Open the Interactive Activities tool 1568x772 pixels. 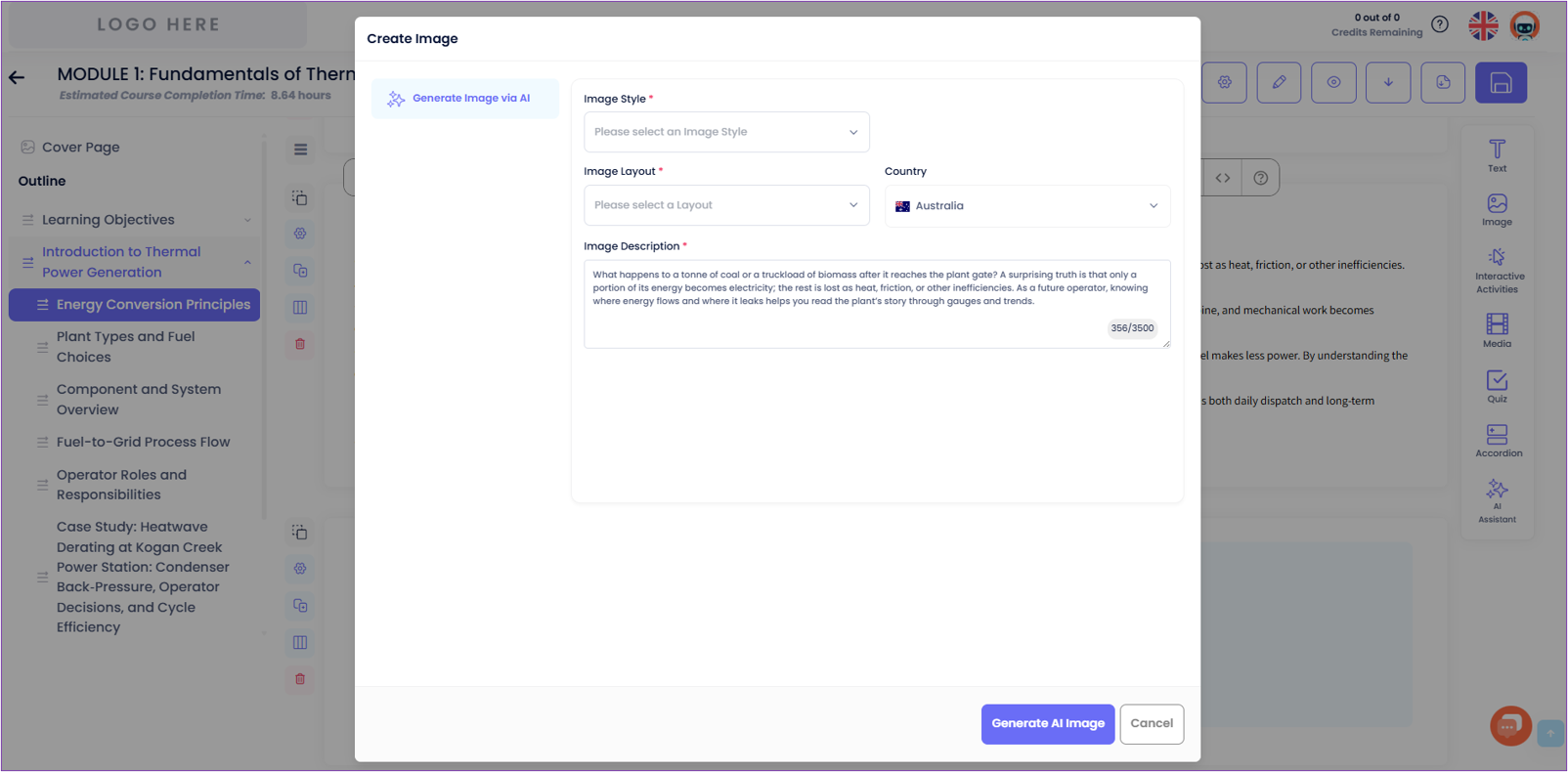[1497, 269]
